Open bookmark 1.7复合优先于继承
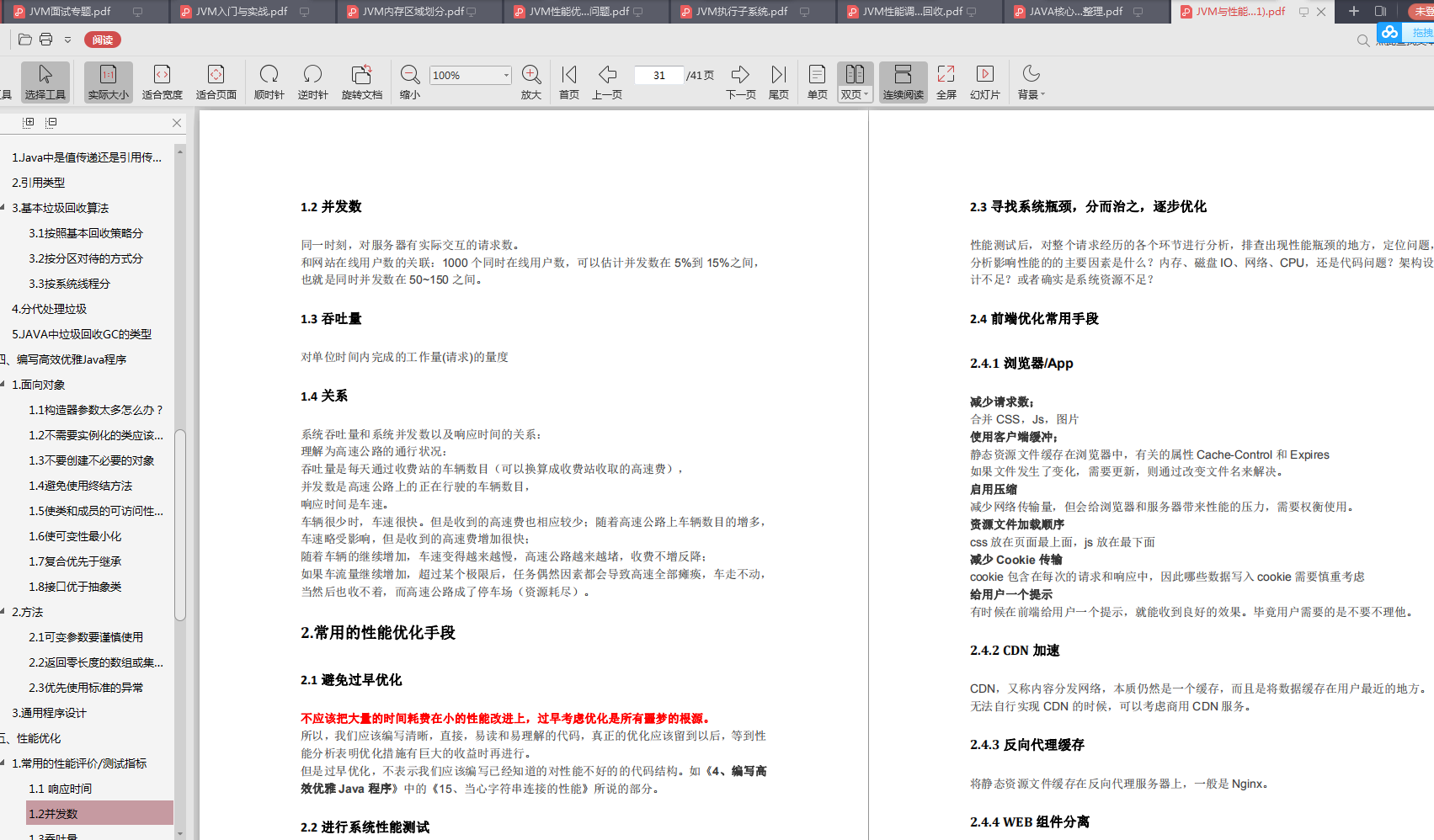This screenshot has width=1434, height=840. click(75, 561)
